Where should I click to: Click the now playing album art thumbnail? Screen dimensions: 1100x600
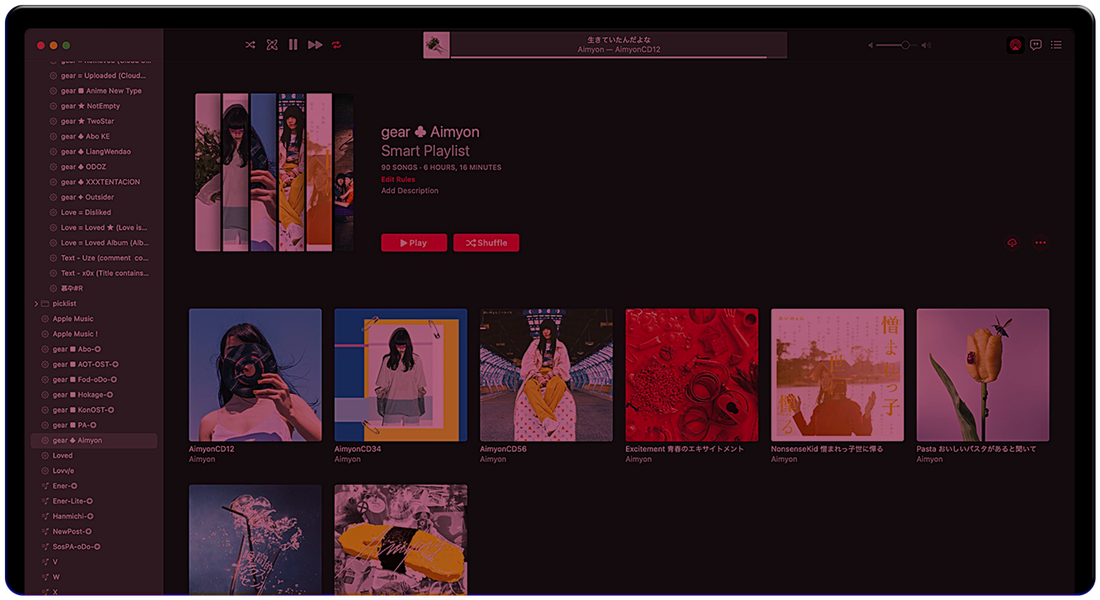pos(436,45)
